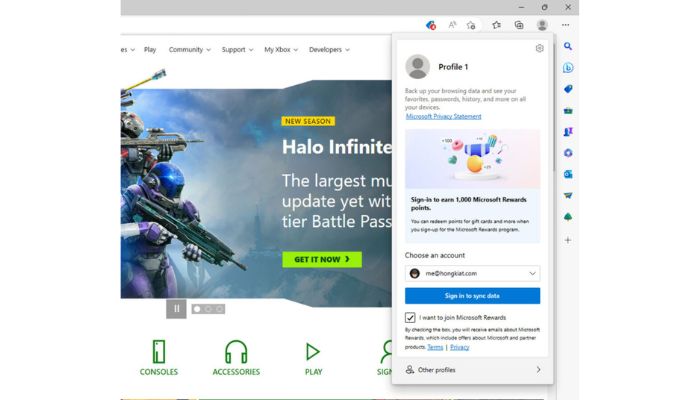
Task: Click the Read aloud icon
Action: [452, 25]
